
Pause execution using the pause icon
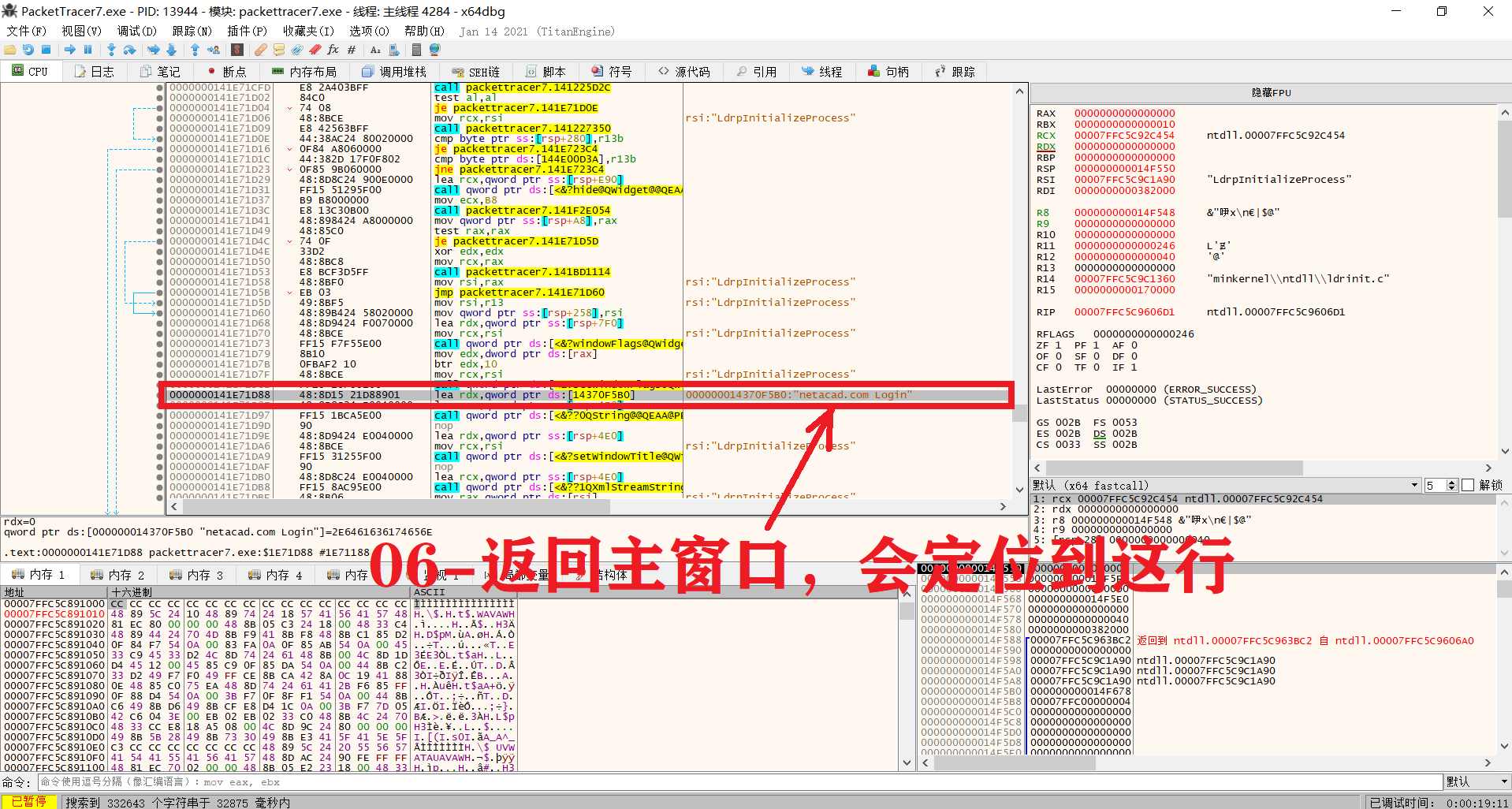point(88,50)
